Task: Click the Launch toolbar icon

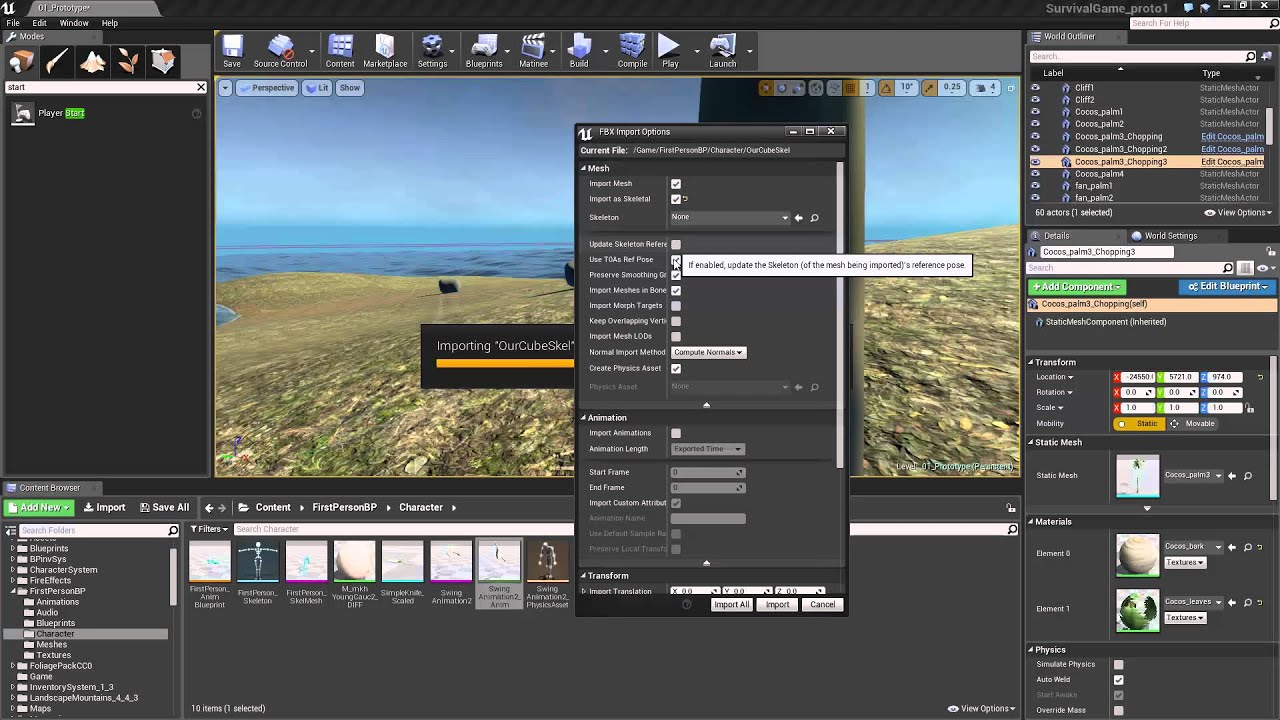Action: (722, 52)
